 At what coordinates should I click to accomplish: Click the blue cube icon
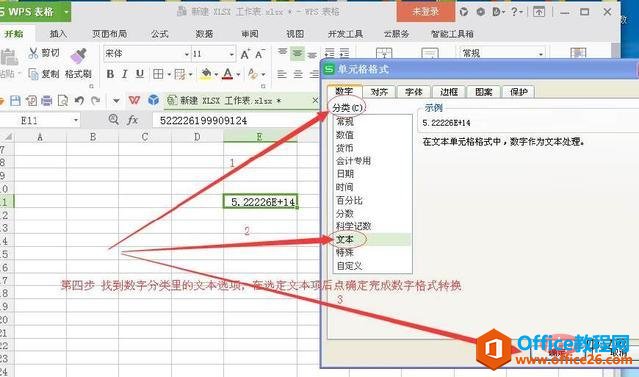(x=153, y=100)
